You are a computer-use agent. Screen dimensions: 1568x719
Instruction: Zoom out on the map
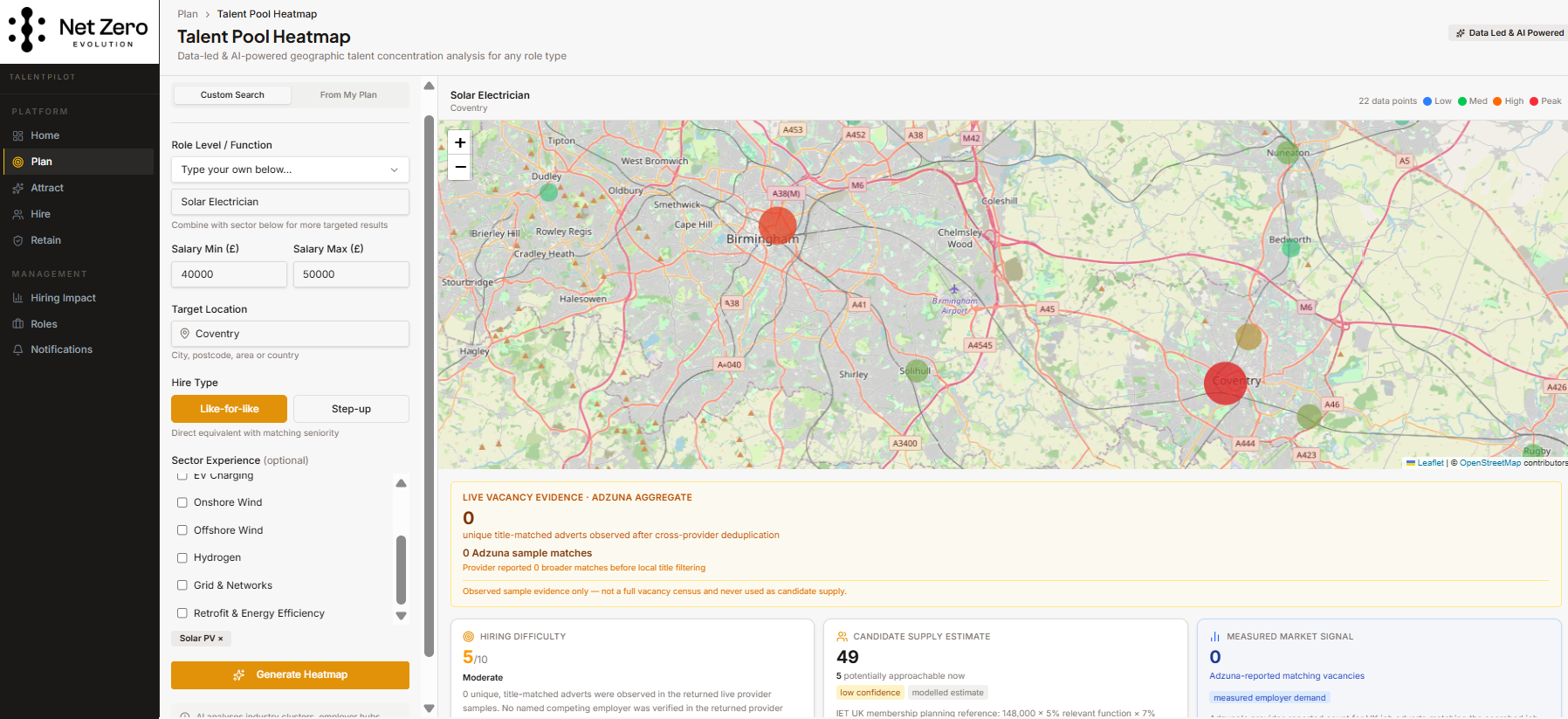(460, 167)
